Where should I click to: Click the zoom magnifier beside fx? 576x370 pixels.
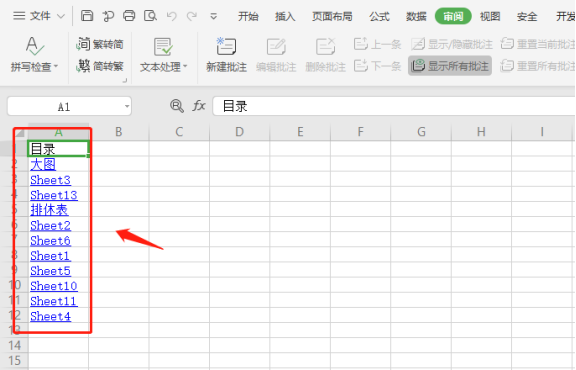pos(177,106)
